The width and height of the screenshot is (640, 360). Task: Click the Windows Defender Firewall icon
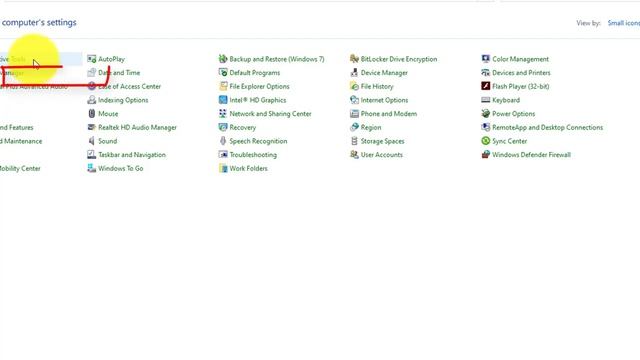[x=486, y=155]
